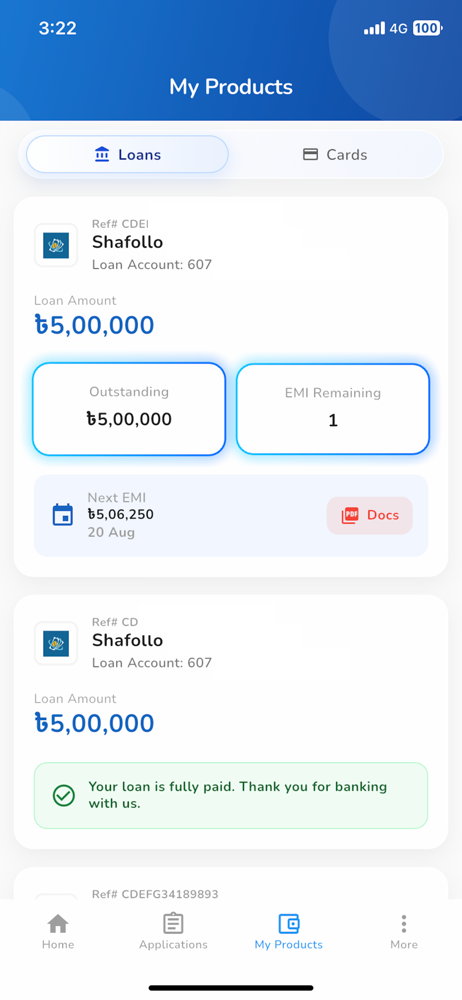Tap the battery indicator in status bar
The width and height of the screenshot is (462, 1000).
(x=428, y=28)
